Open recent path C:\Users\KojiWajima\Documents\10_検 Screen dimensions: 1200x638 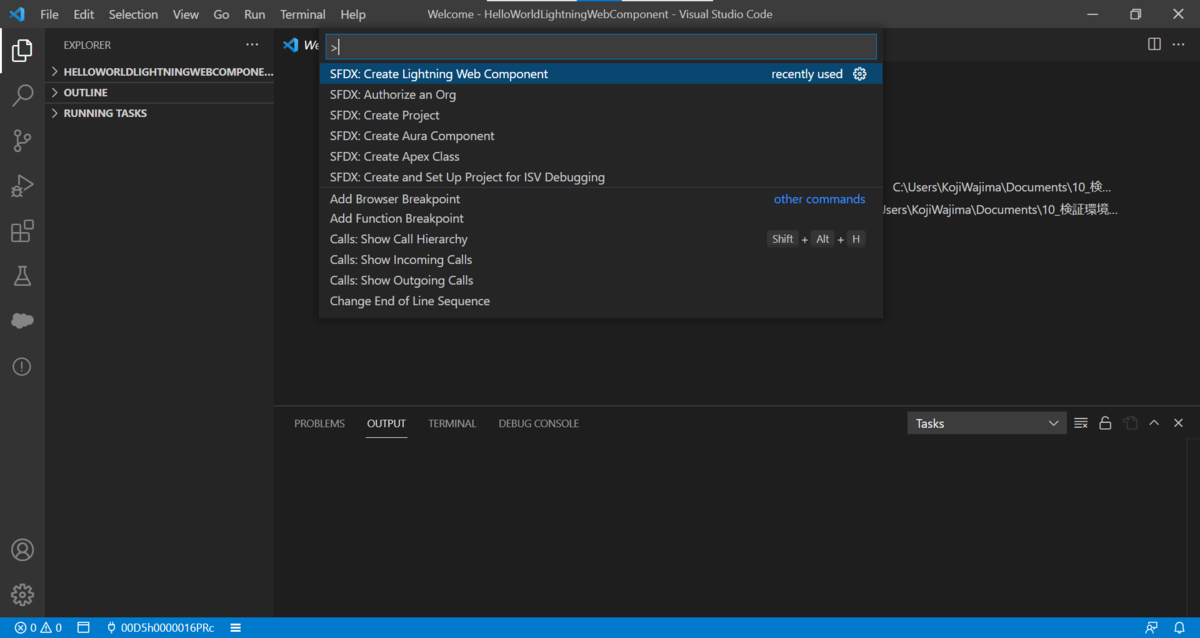[x=1002, y=187]
